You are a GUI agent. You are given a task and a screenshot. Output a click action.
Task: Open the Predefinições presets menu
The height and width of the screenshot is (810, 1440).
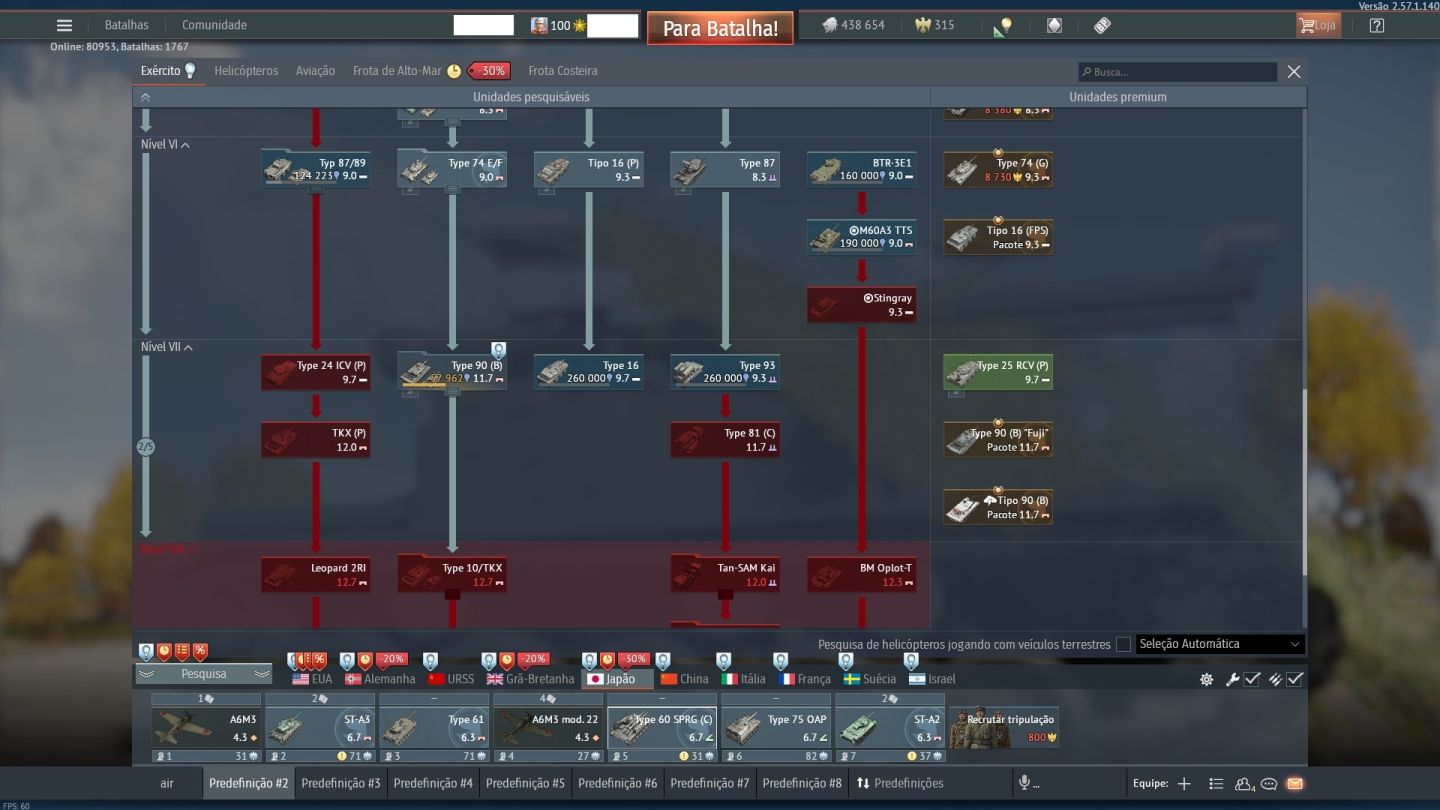click(x=900, y=783)
